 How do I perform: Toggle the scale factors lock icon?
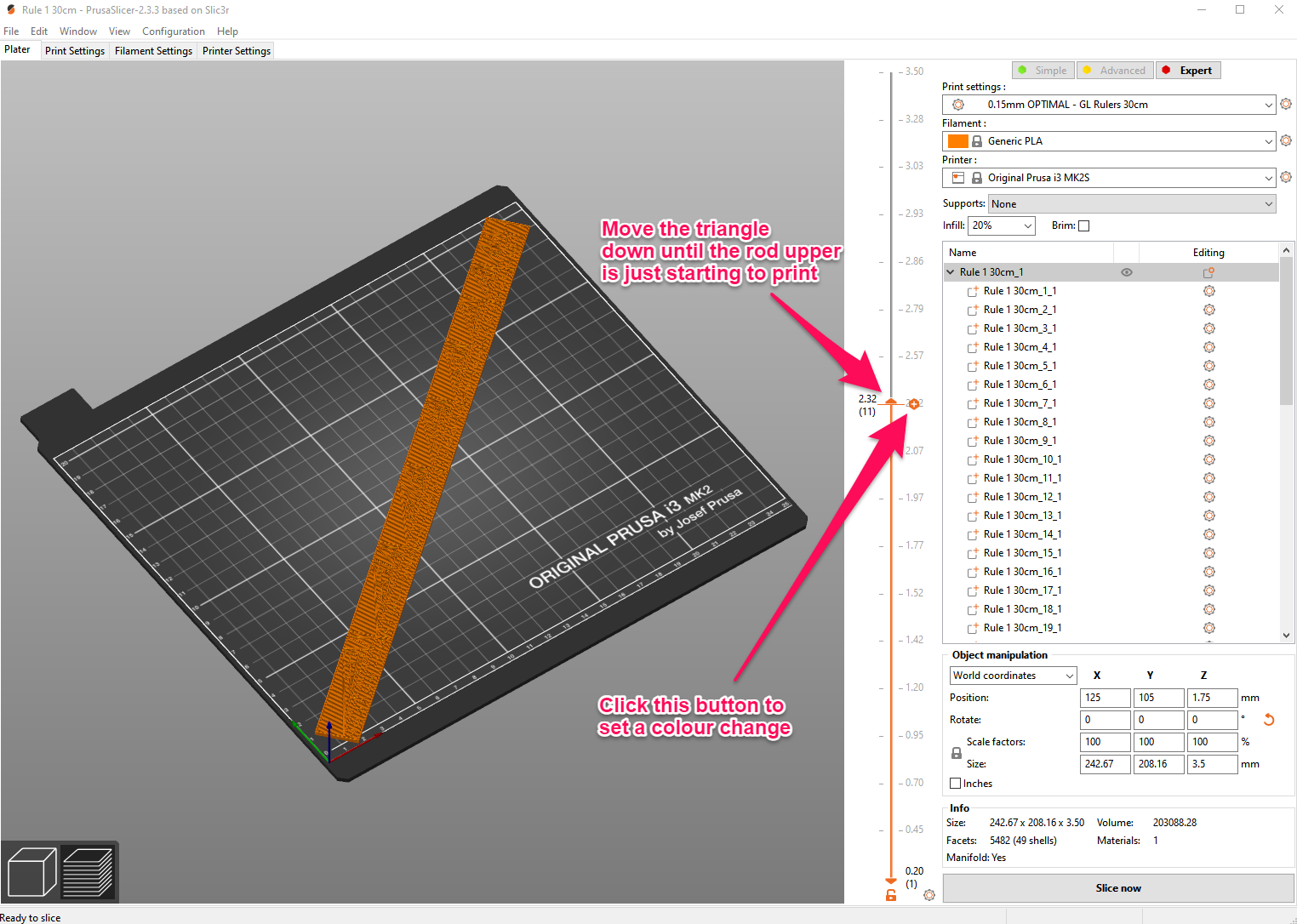tap(957, 753)
